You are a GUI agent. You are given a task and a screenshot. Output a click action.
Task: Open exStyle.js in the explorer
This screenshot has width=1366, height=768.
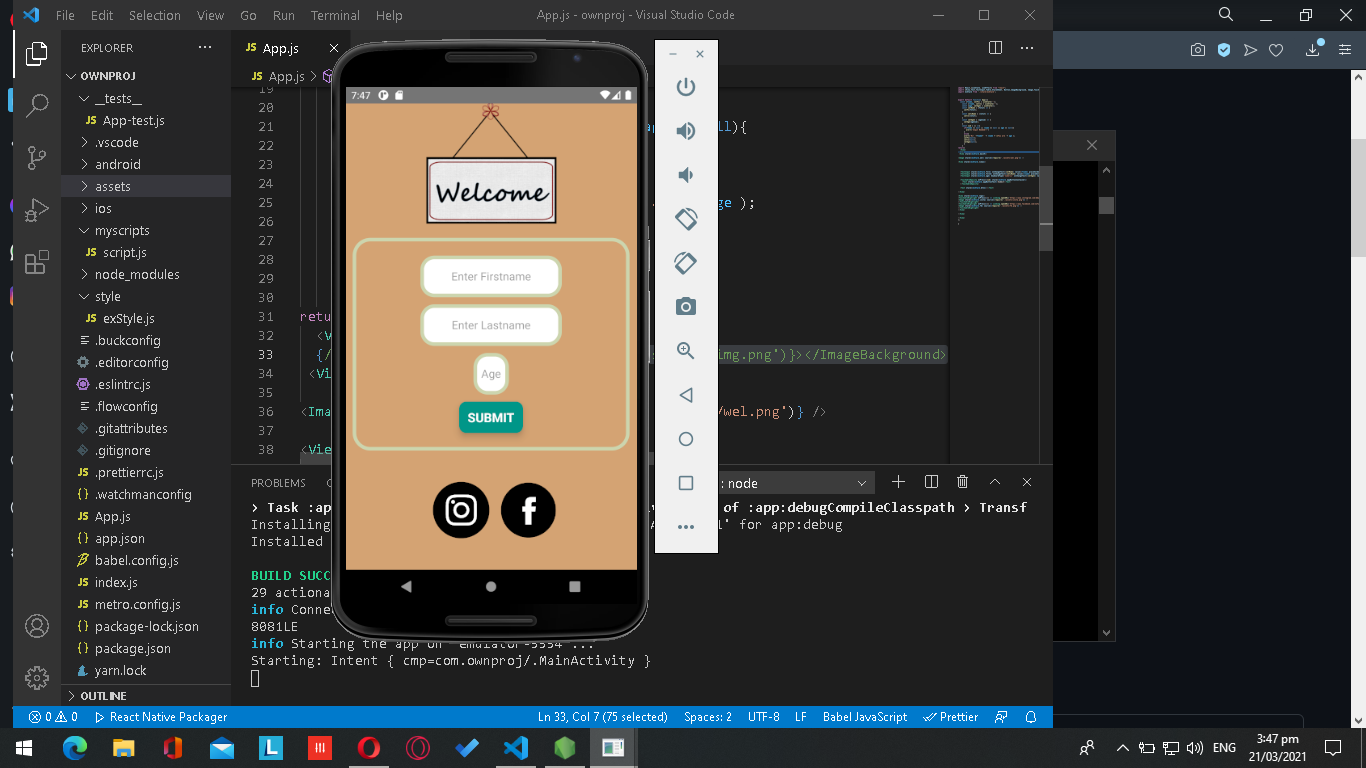coord(128,318)
